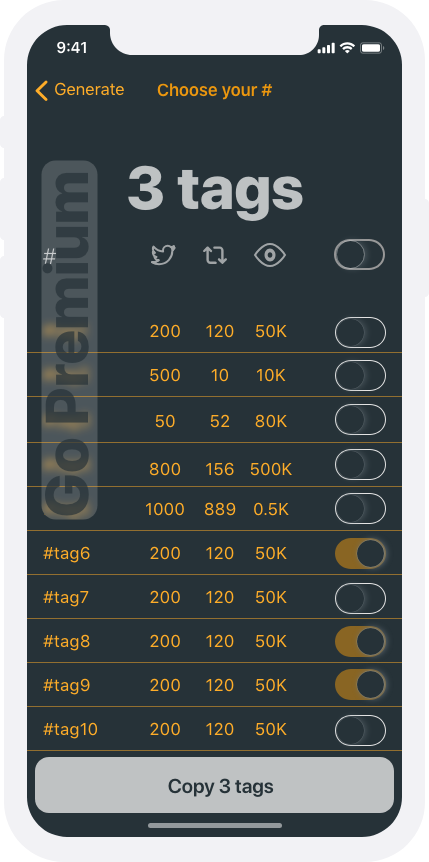Image resolution: width=429 pixels, height=862 pixels.
Task: Tap the eye views column icon
Action: (x=270, y=255)
